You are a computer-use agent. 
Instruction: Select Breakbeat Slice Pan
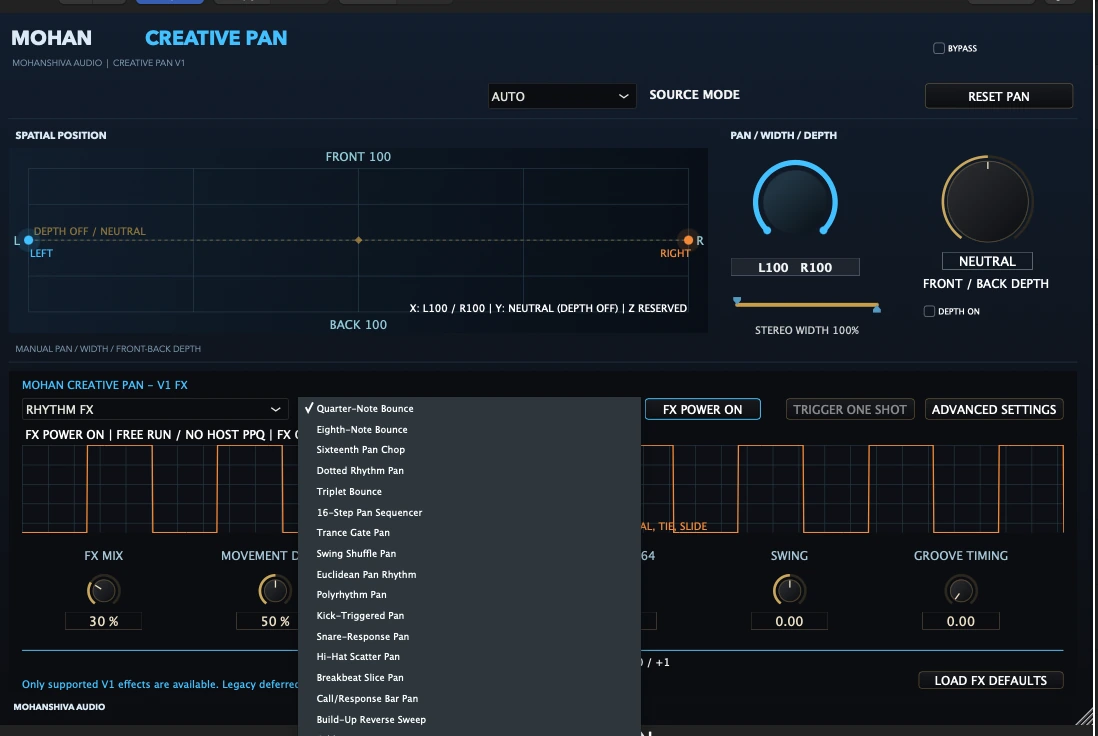(469, 677)
